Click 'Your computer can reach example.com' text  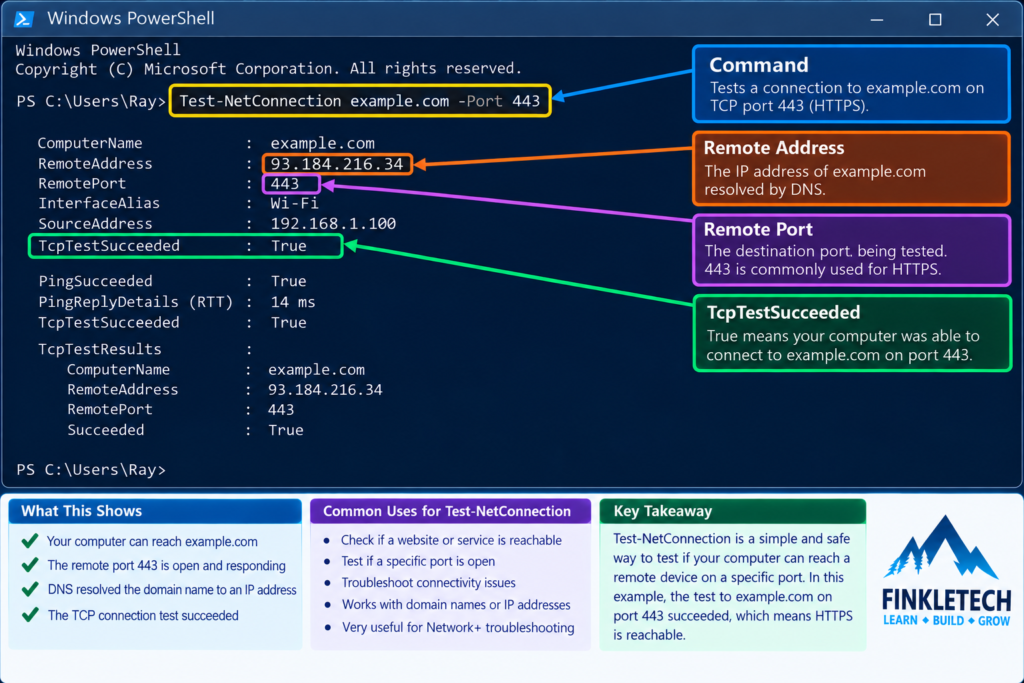tap(152, 541)
